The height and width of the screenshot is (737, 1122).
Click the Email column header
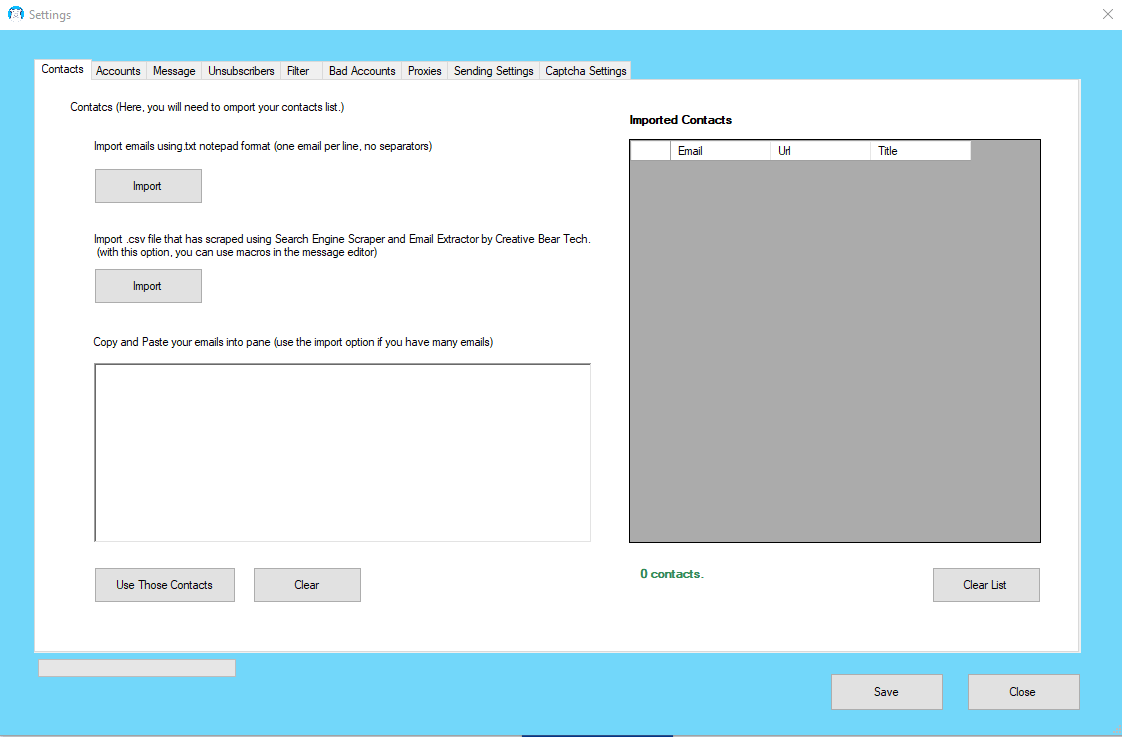(x=720, y=151)
